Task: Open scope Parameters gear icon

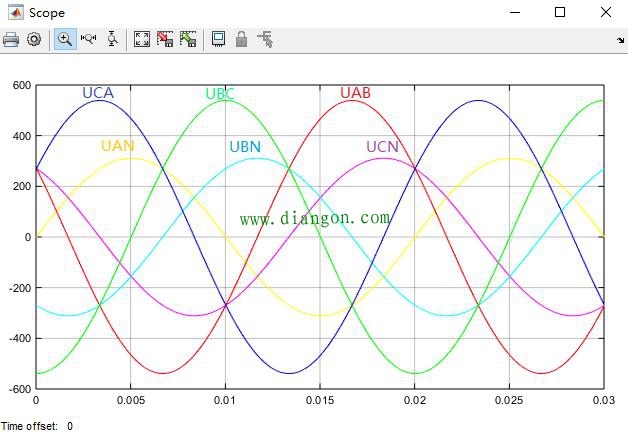Action: 34,40
